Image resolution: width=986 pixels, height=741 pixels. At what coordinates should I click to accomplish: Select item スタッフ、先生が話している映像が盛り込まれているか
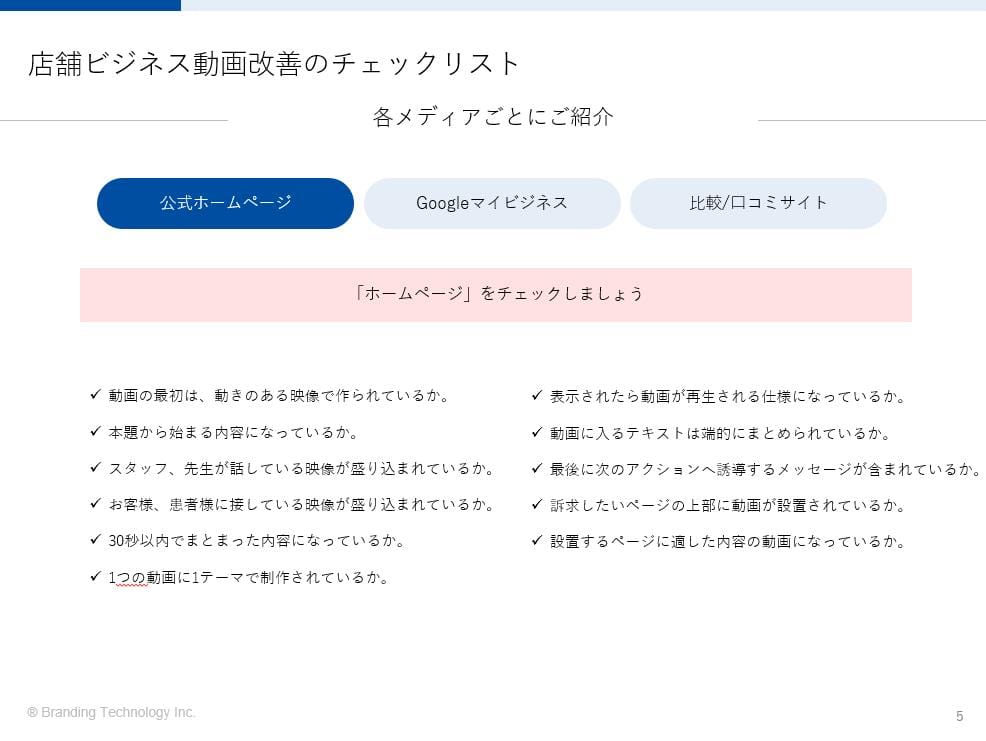[301, 469]
